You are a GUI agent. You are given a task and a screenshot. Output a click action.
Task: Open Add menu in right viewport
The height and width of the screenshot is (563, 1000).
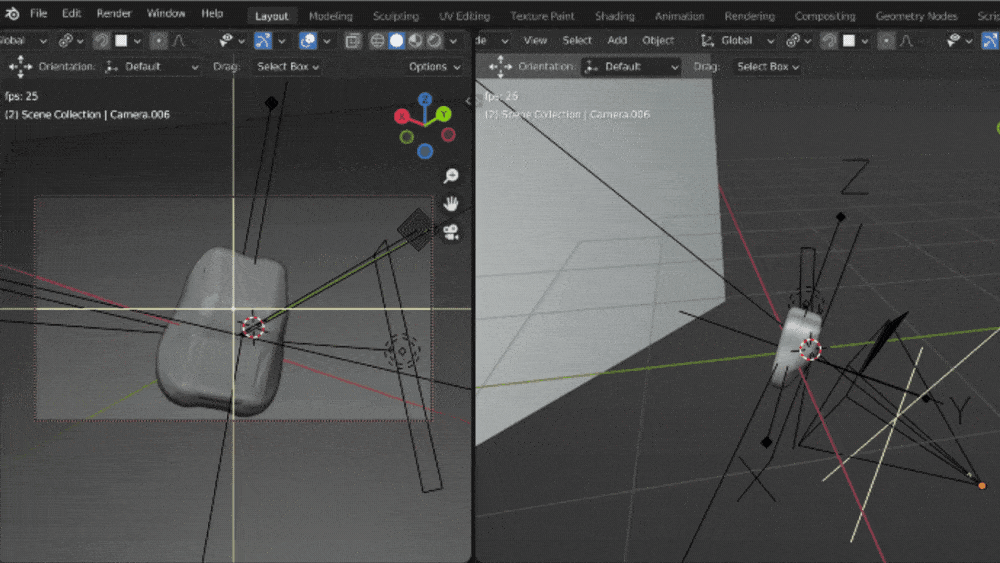(x=617, y=41)
